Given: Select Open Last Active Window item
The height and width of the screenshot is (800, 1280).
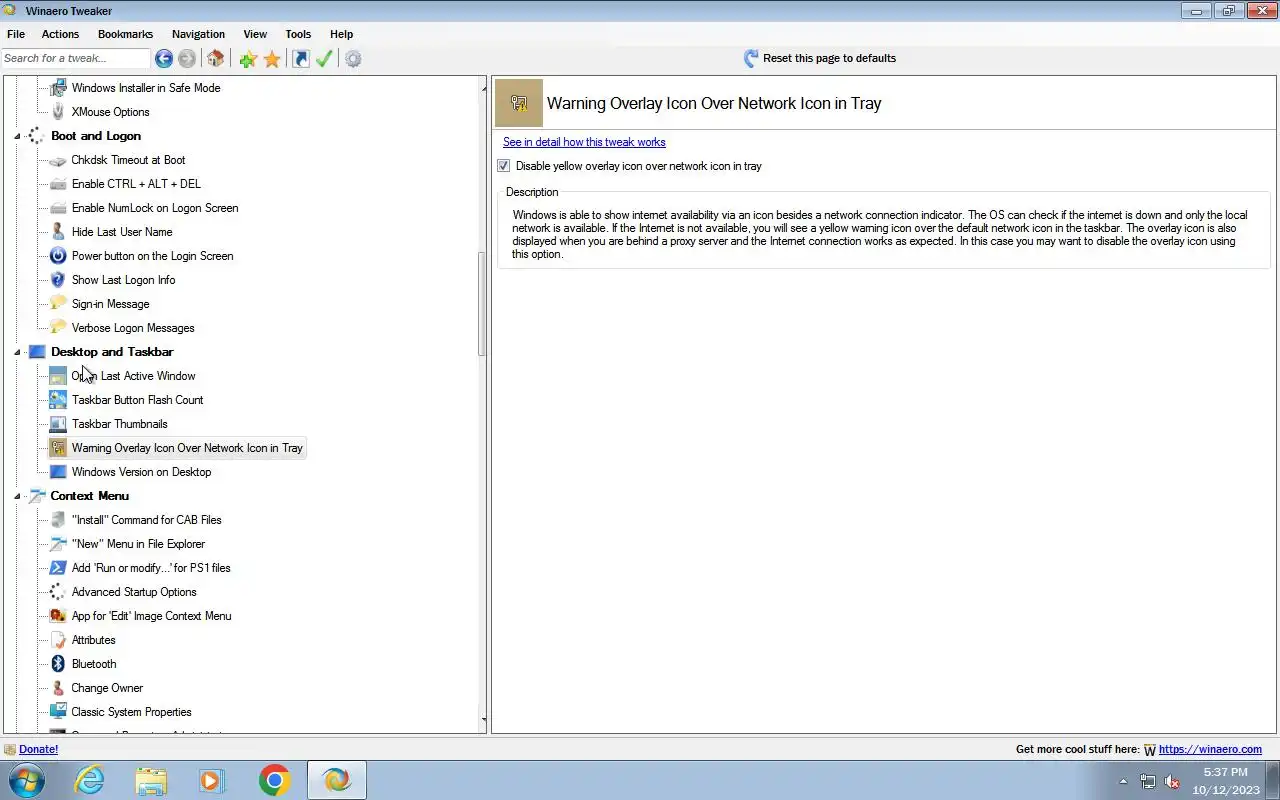Looking at the screenshot, I should [x=133, y=376].
